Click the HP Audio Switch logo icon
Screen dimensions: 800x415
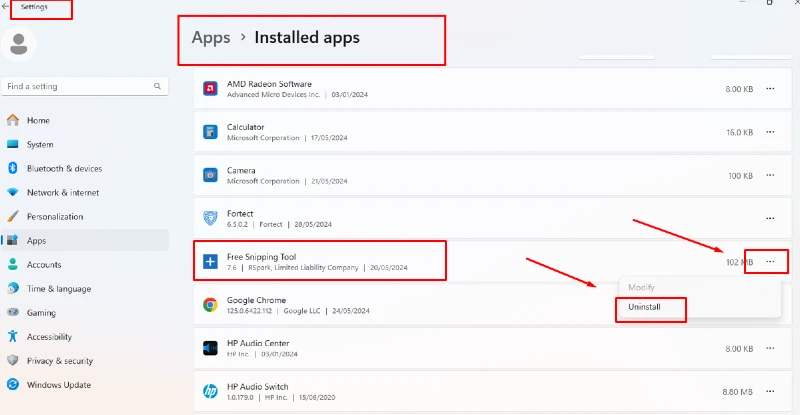click(210, 392)
